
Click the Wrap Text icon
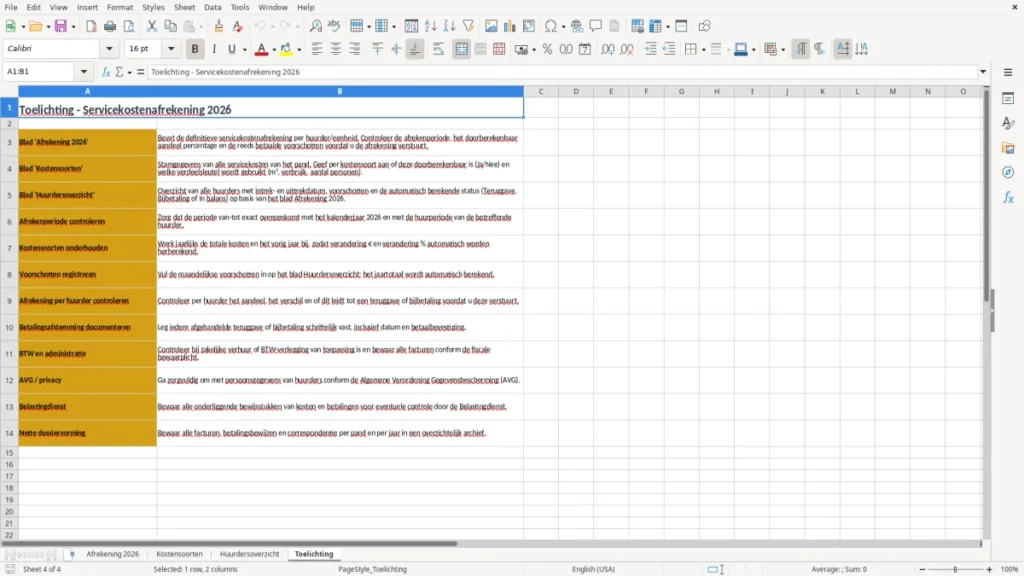[439, 49]
